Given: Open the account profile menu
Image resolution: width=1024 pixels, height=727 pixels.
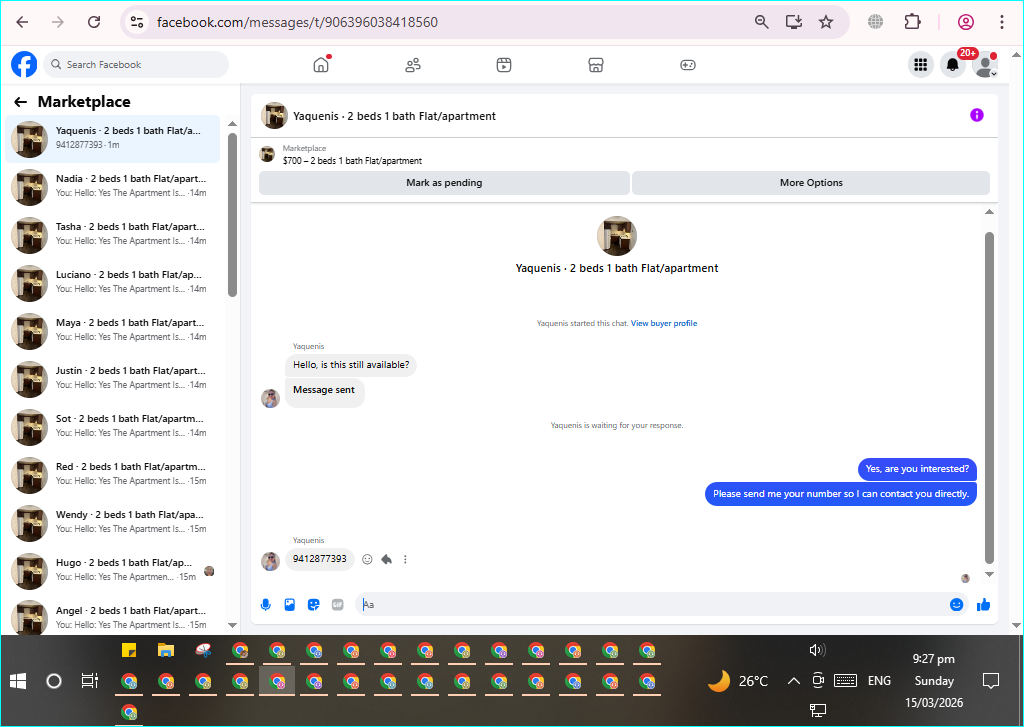Looking at the screenshot, I should click(984, 65).
